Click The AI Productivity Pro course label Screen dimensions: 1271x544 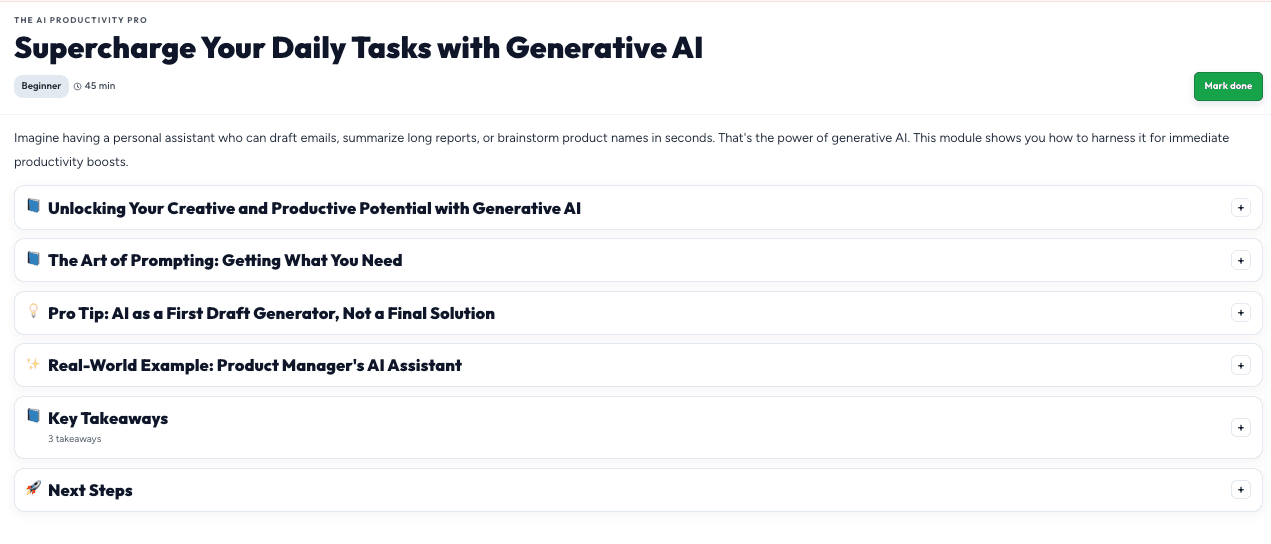click(80, 20)
